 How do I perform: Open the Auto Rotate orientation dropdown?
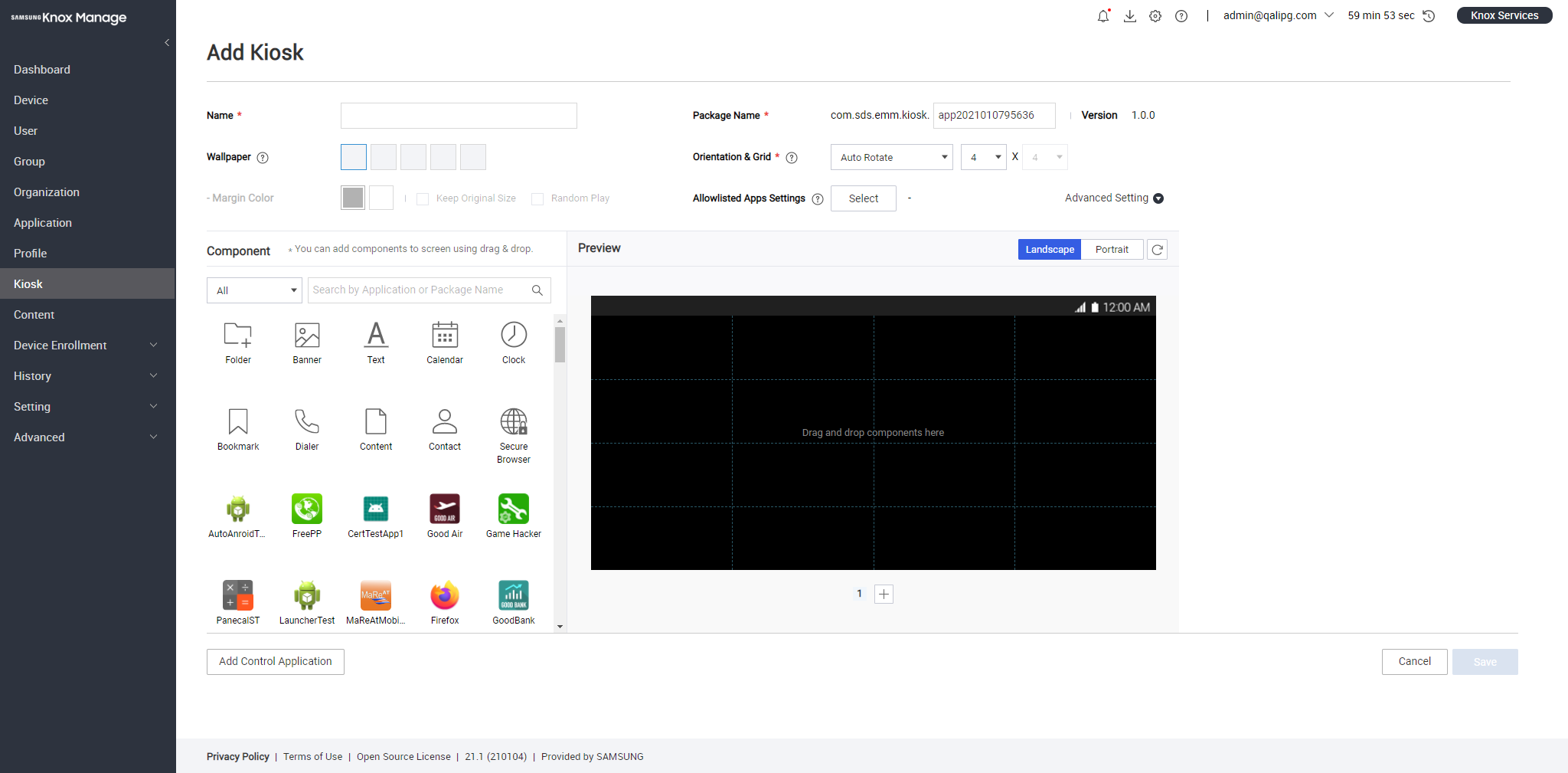pyautogui.click(x=892, y=157)
